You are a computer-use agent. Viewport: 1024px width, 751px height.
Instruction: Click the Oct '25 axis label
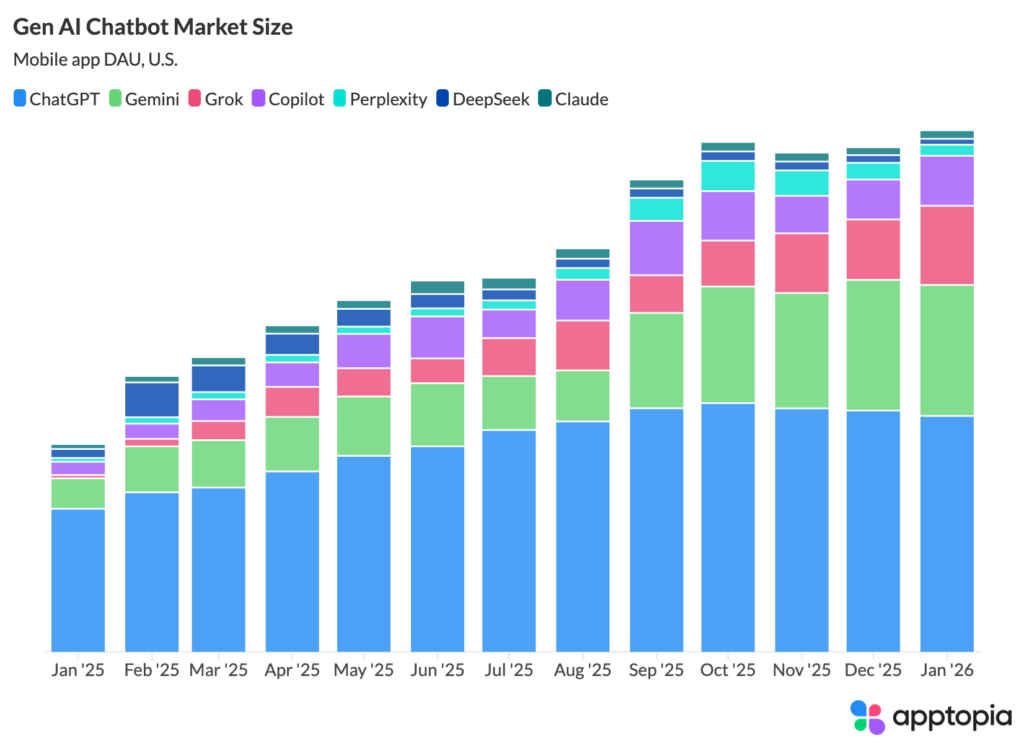728,670
